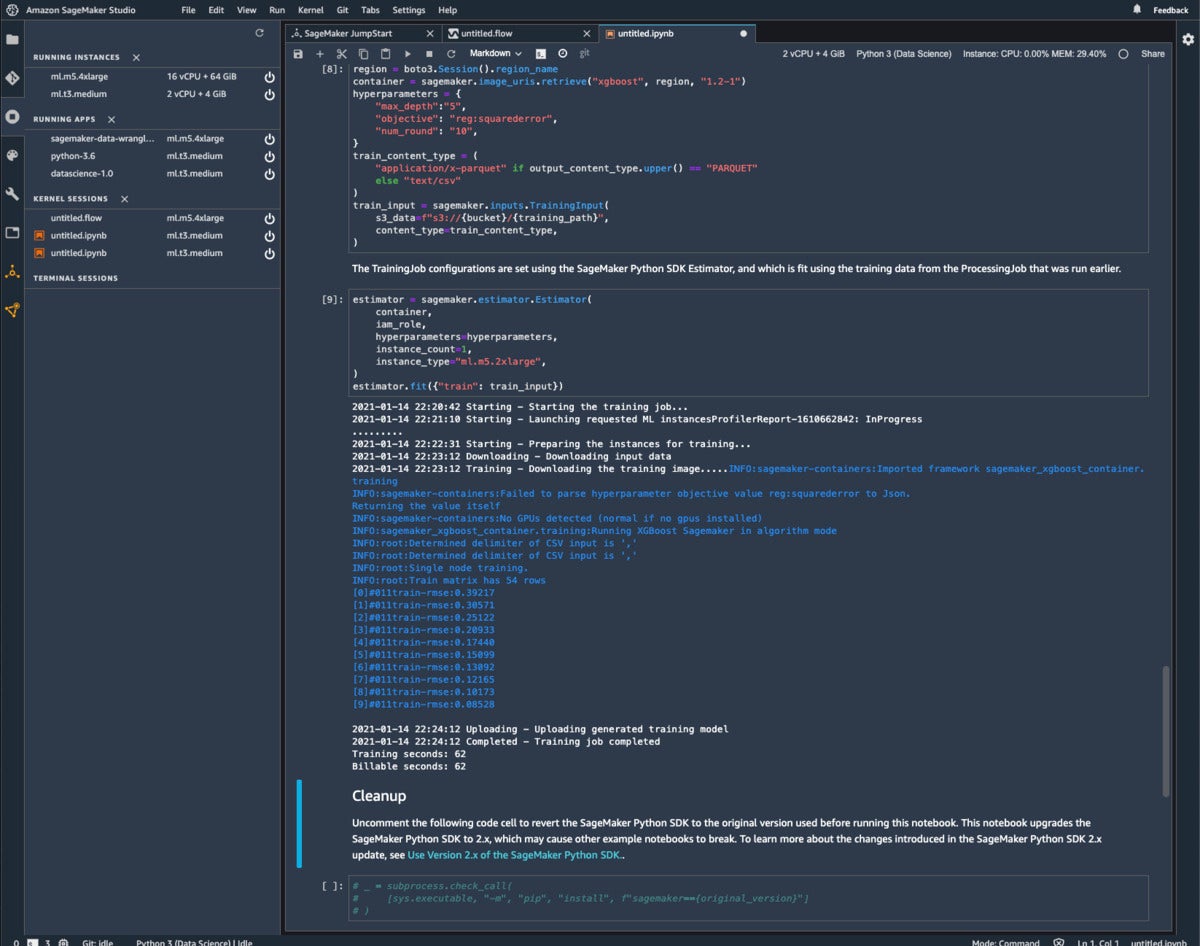Open the cell type Markdown dropdown
This screenshot has height=946, width=1200.
pyautogui.click(x=497, y=53)
